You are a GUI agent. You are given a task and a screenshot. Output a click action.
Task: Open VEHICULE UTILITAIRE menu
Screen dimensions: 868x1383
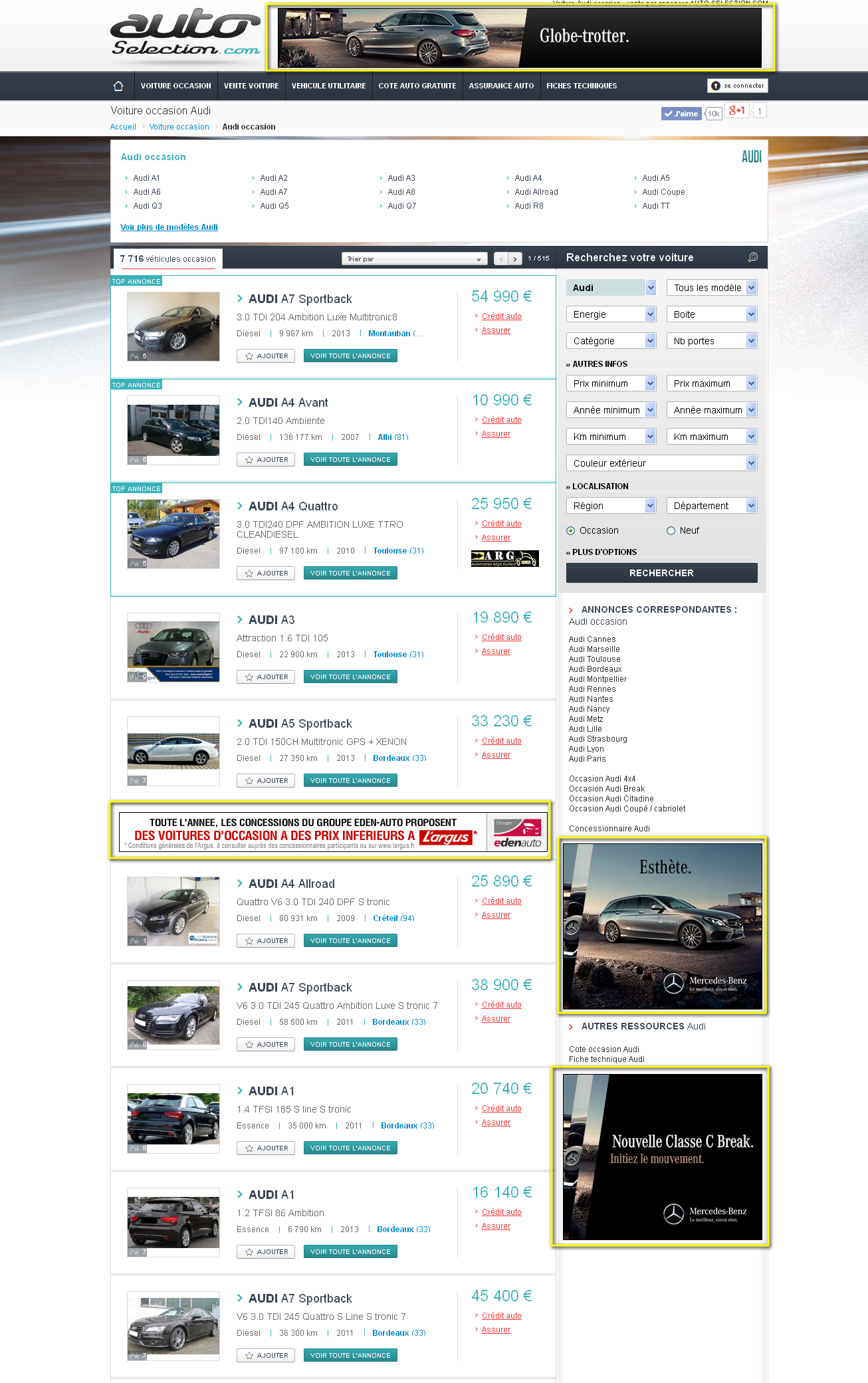329,86
